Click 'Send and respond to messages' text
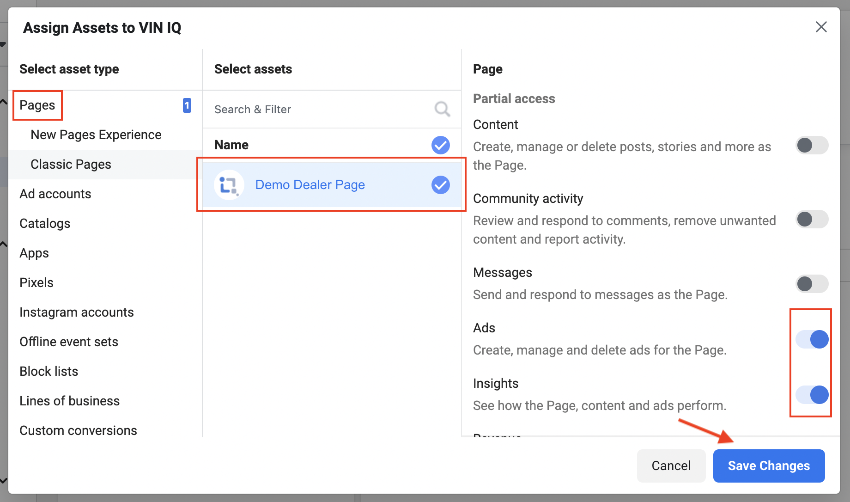This screenshot has height=502, width=850. click(x=600, y=294)
